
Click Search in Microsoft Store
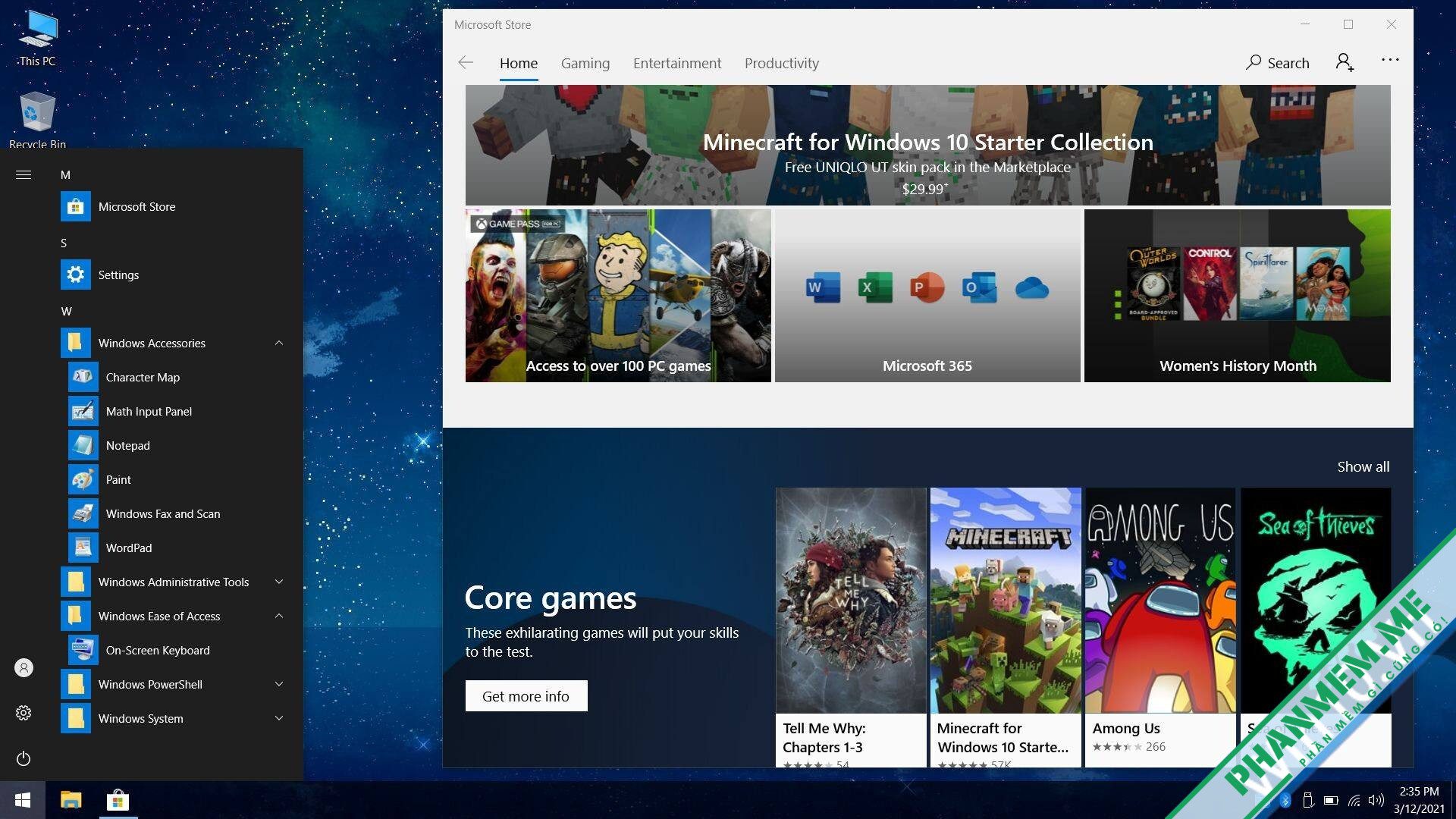tap(1278, 63)
